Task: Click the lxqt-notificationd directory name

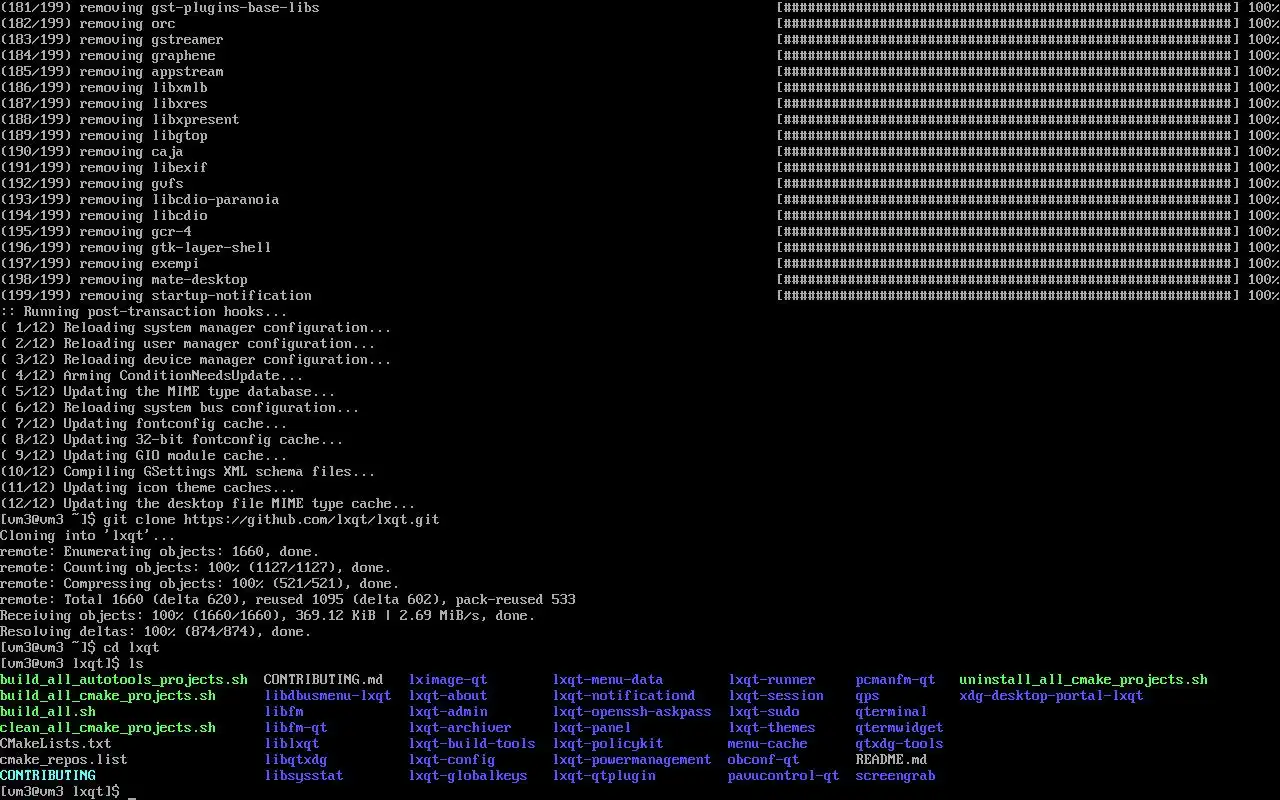Action: tap(624, 696)
